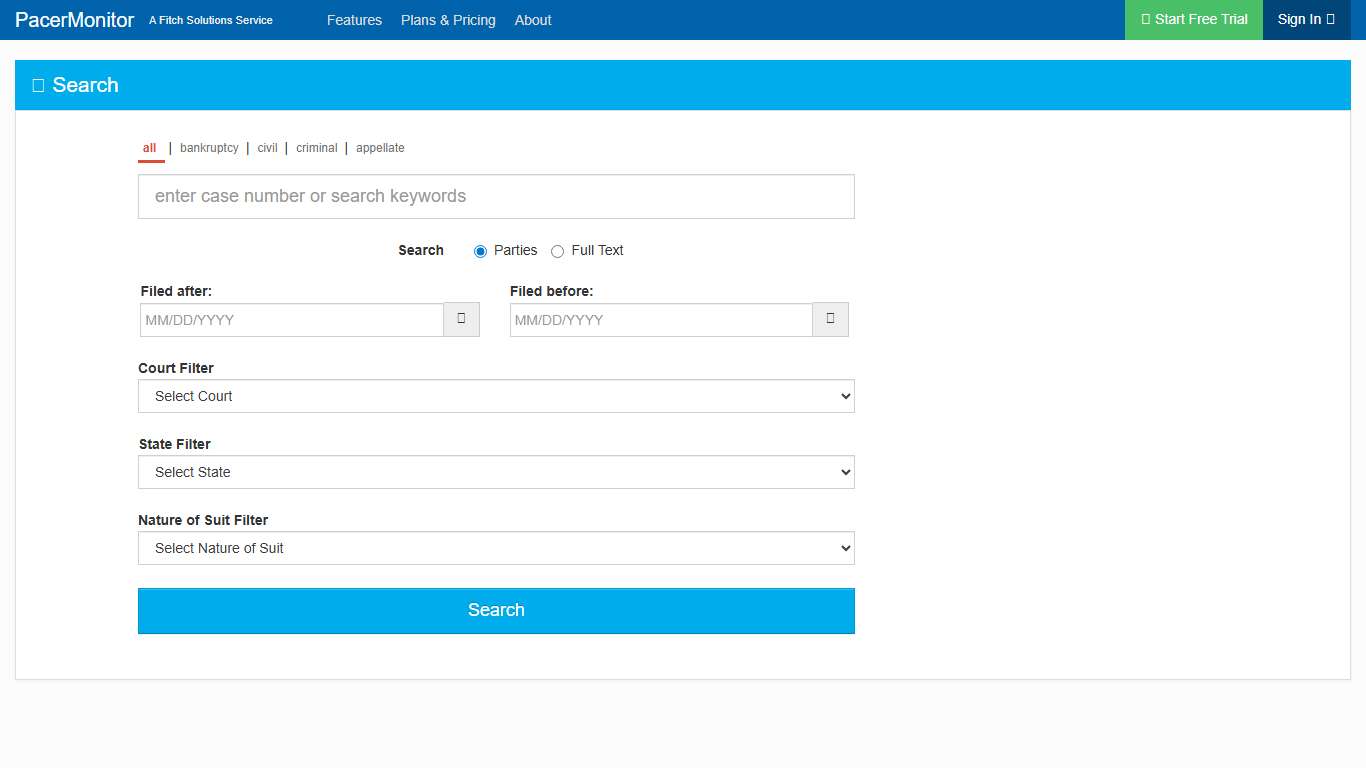Select the criminal case tab
Screen dimensions: 1366x768
316,148
